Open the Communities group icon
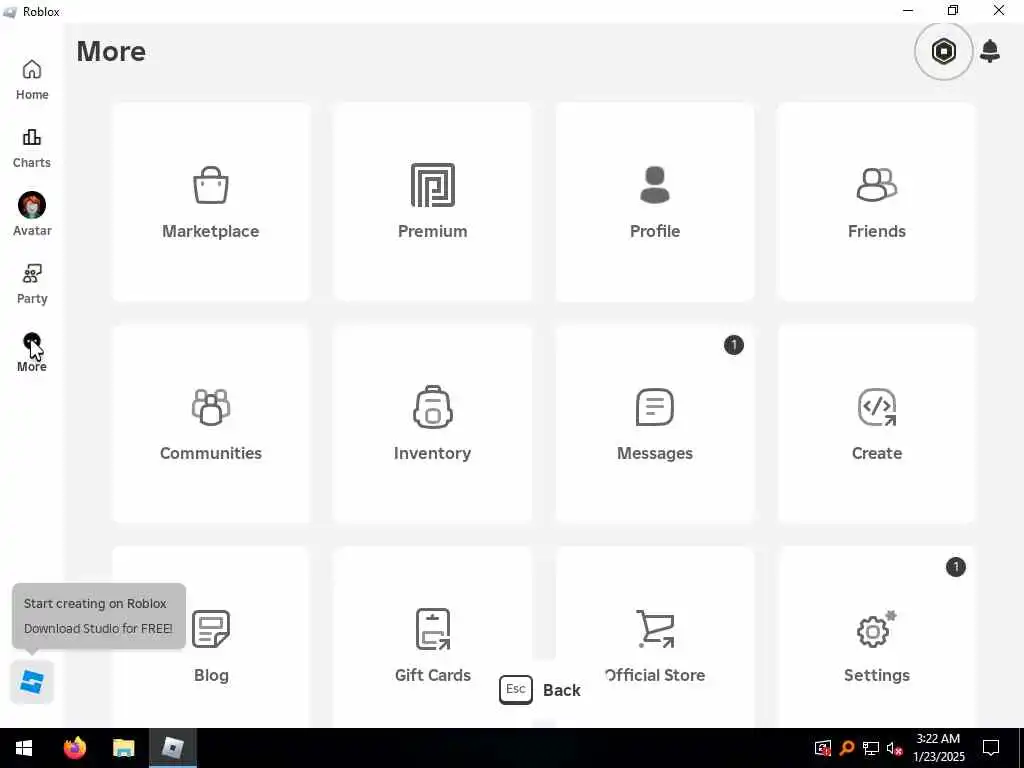 pyautogui.click(x=210, y=407)
